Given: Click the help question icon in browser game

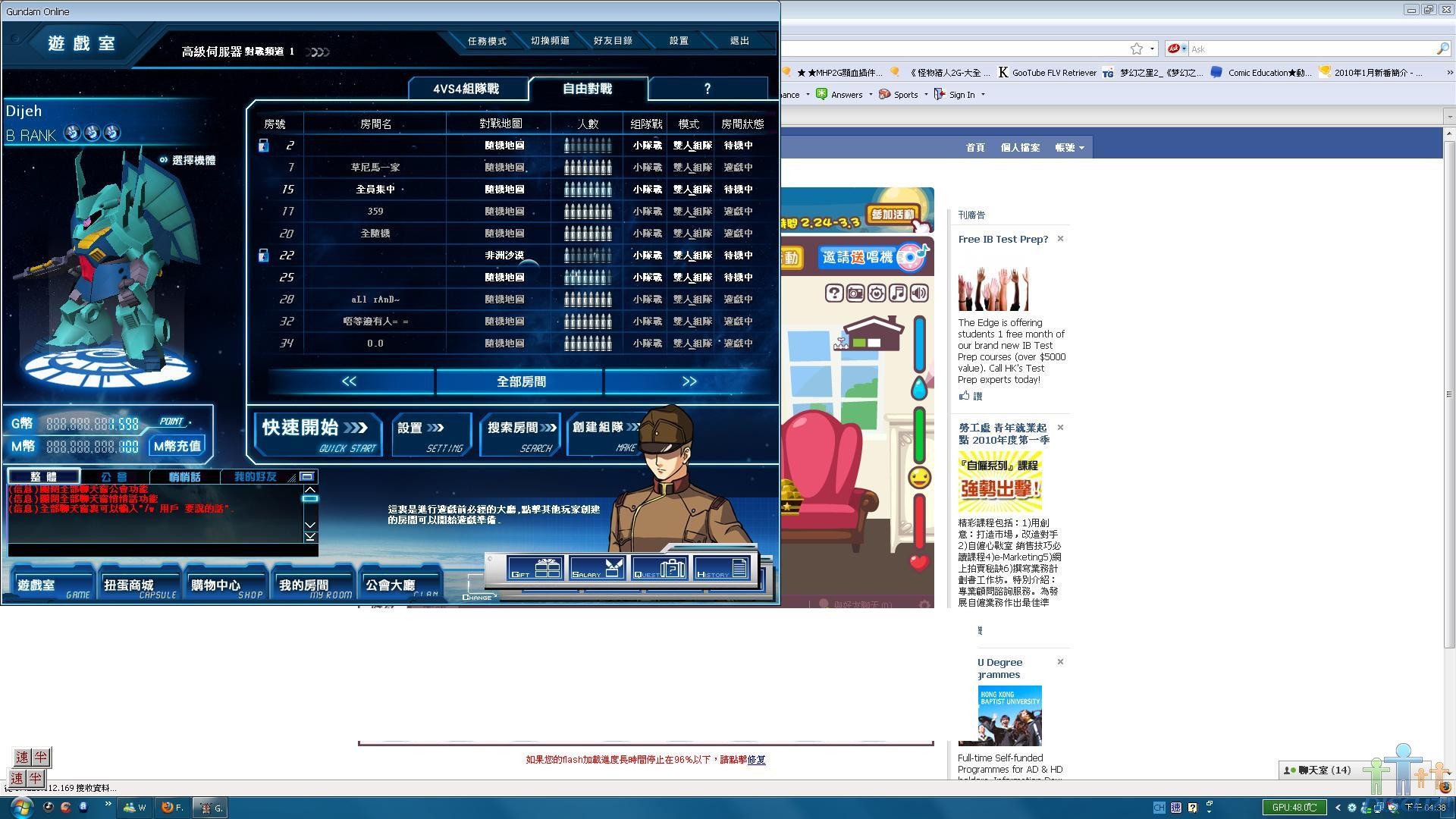Looking at the screenshot, I should point(834,293).
